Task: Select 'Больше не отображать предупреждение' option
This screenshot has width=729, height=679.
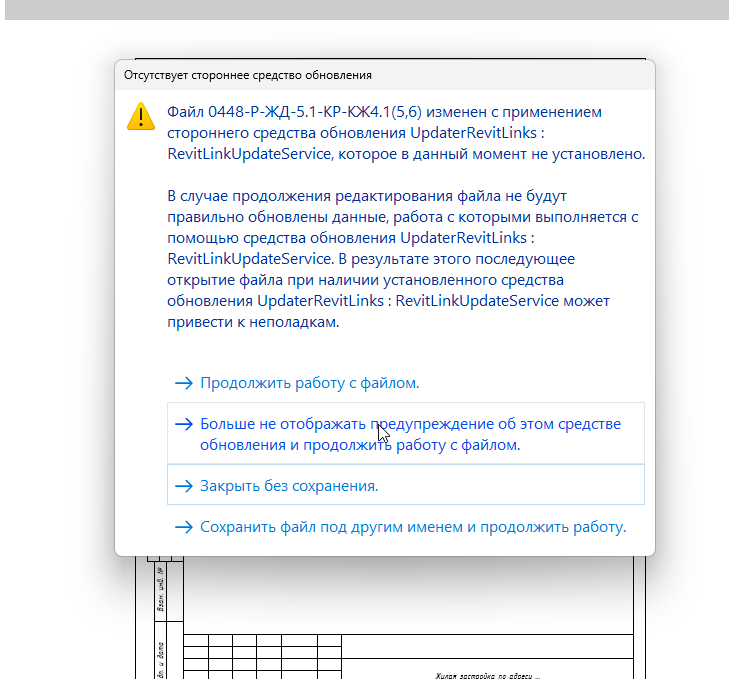Action: click(405, 433)
